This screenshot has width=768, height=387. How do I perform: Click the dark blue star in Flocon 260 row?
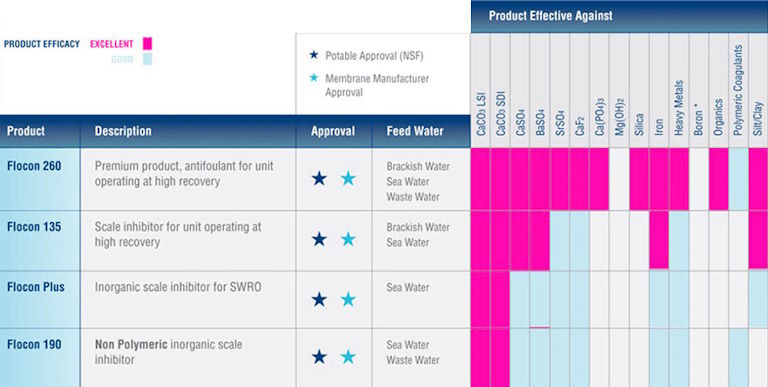coord(319,178)
